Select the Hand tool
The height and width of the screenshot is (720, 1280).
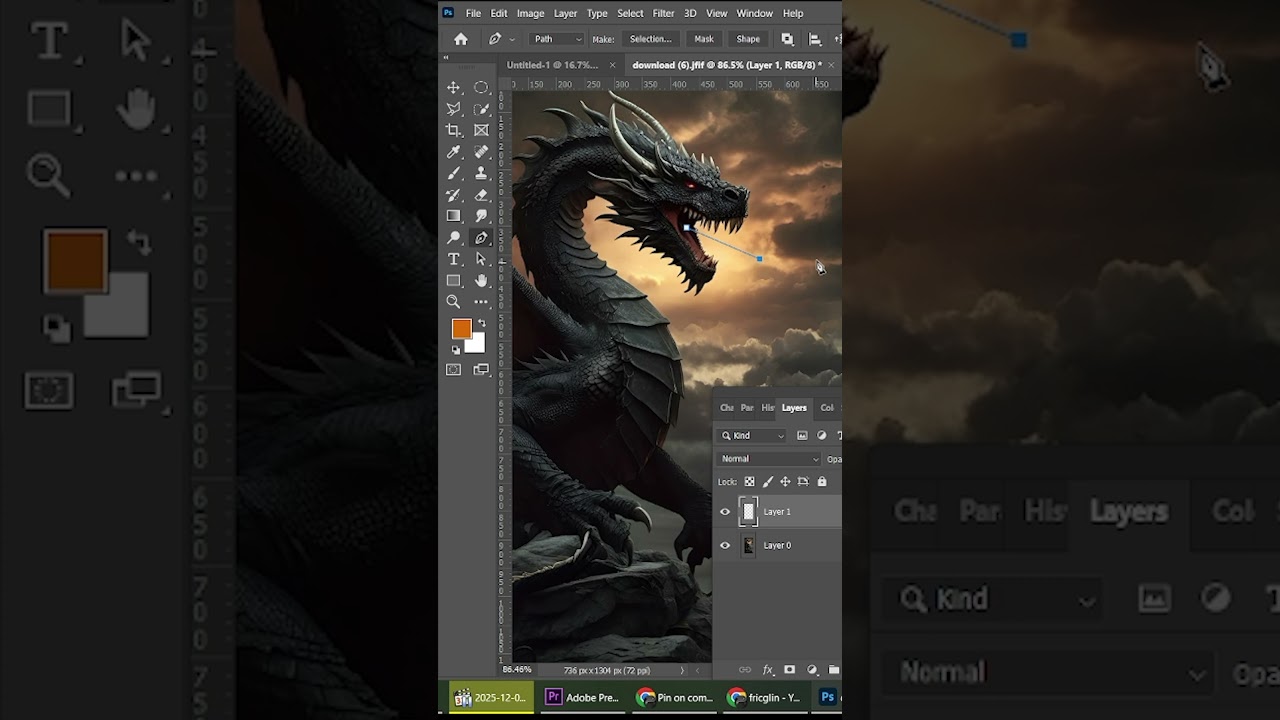coord(481,281)
